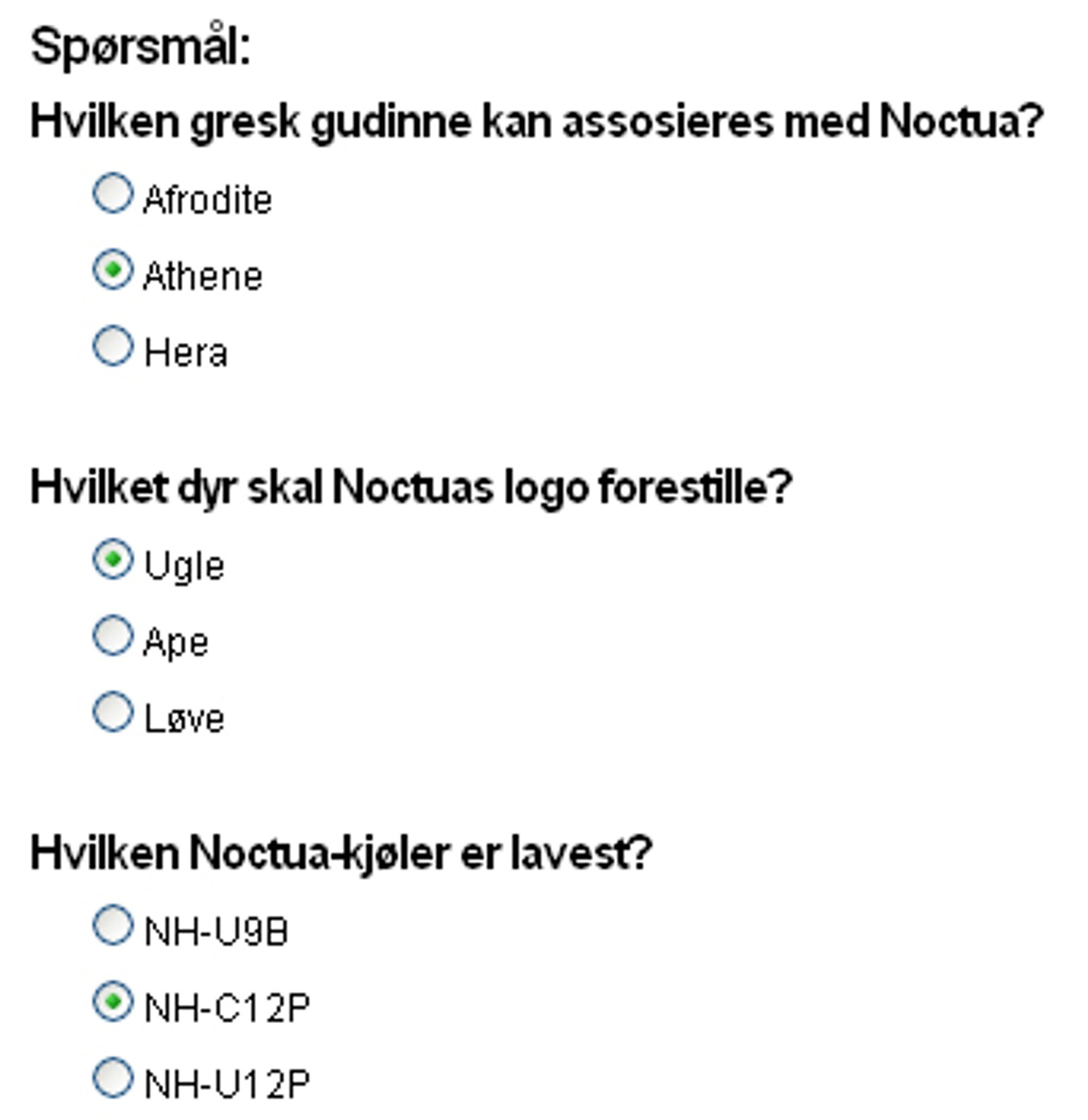This screenshot has width=1088, height=1120.
Task: Click the Athene answer label
Action: coord(203,276)
